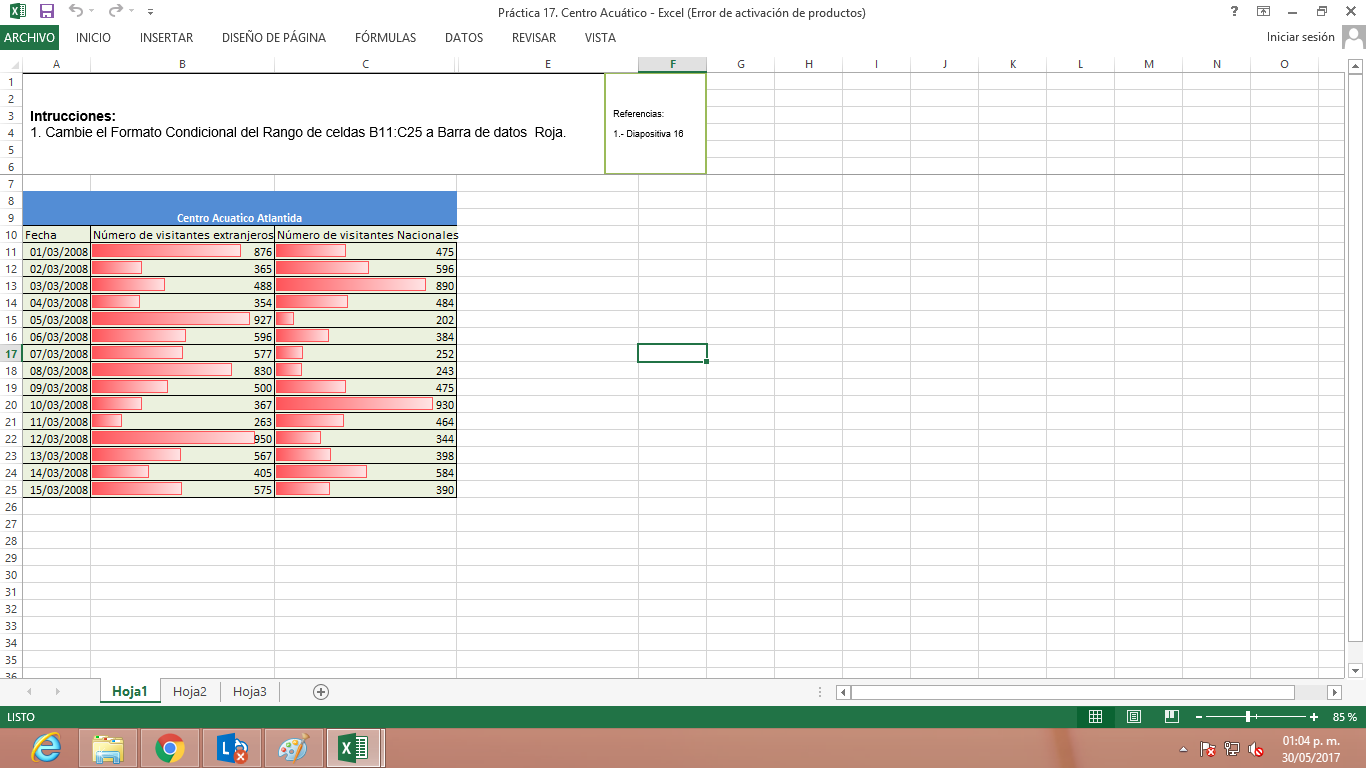
Task: Click the Save icon in the quick access toolbar
Action: pos(46,12)
